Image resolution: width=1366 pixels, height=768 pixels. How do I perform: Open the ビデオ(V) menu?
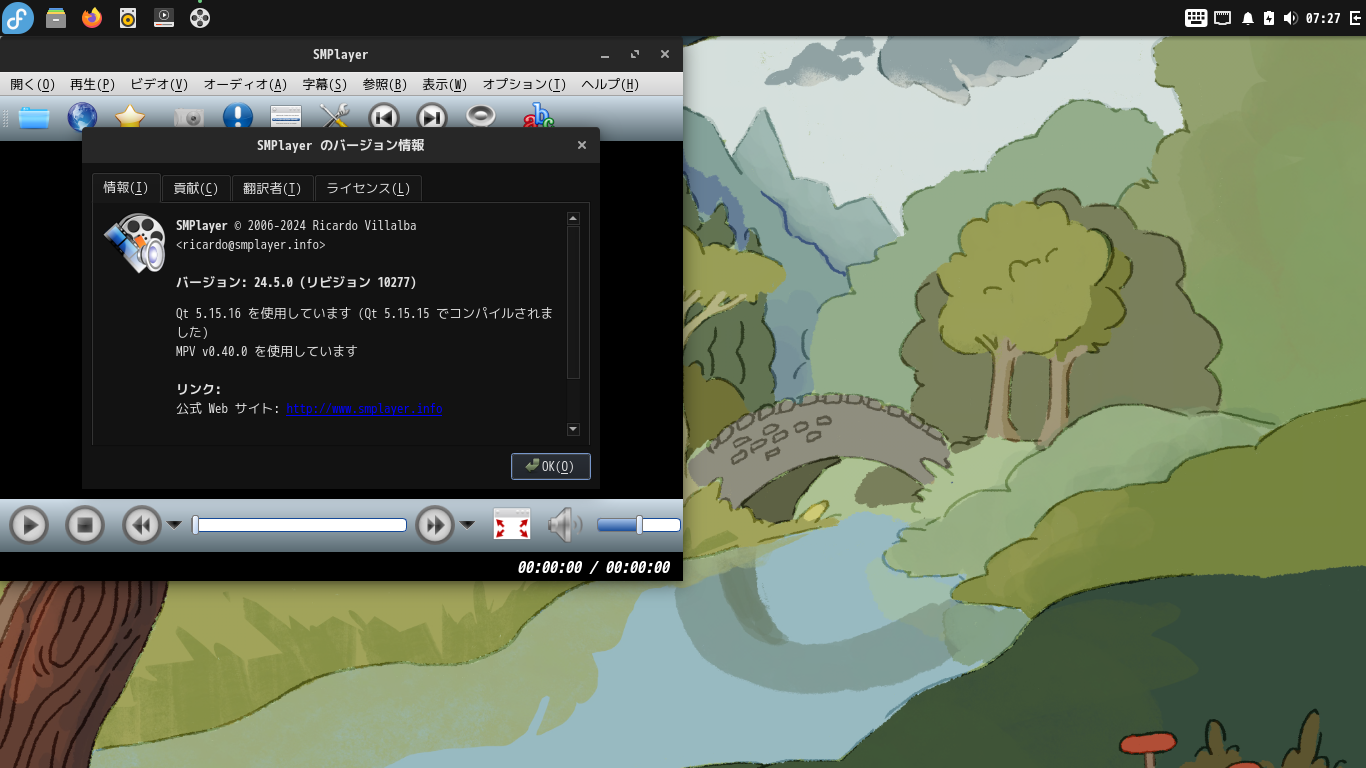[x=159, y=84]
